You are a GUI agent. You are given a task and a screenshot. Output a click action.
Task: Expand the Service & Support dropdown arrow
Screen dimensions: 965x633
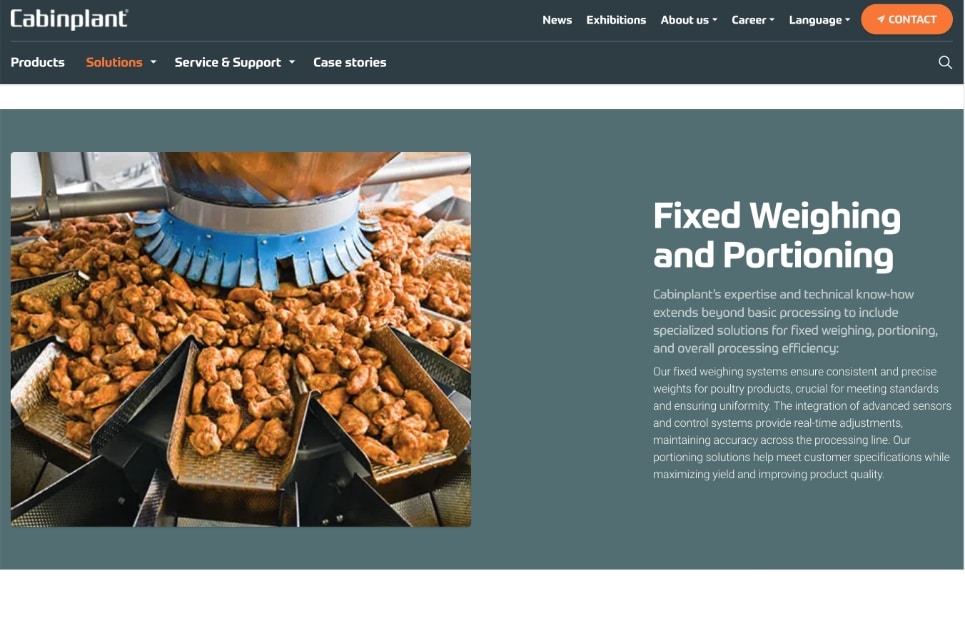tap(292, 62)
